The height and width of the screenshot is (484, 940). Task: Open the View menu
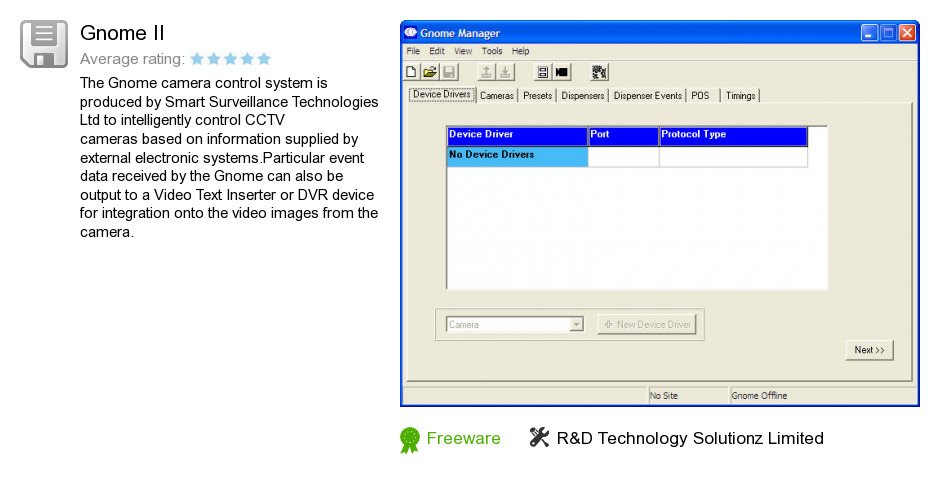click(x=463, y=51)
